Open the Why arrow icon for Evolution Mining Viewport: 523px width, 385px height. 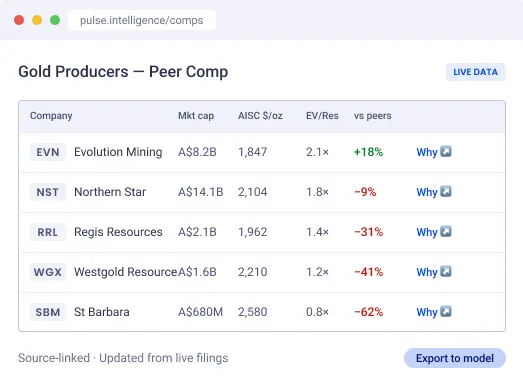[446, 151]
